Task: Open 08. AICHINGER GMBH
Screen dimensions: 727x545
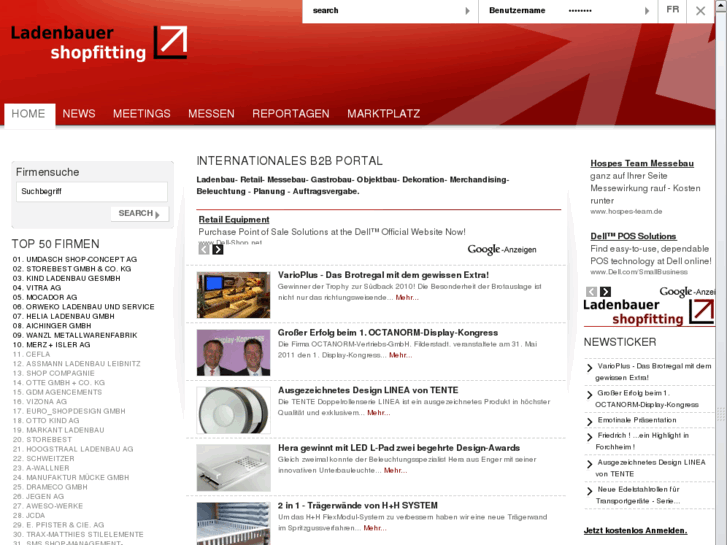Action: pos(52,326)
